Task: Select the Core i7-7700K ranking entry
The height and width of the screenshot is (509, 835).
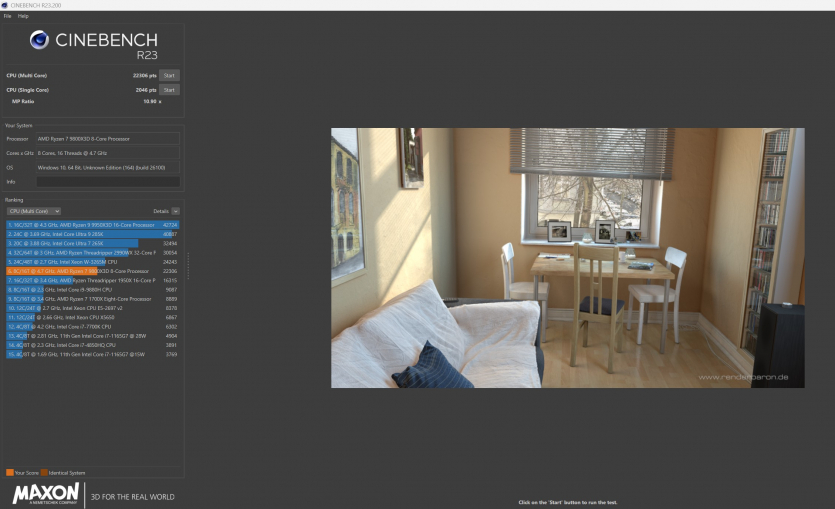Action: (x=90, y=326)
